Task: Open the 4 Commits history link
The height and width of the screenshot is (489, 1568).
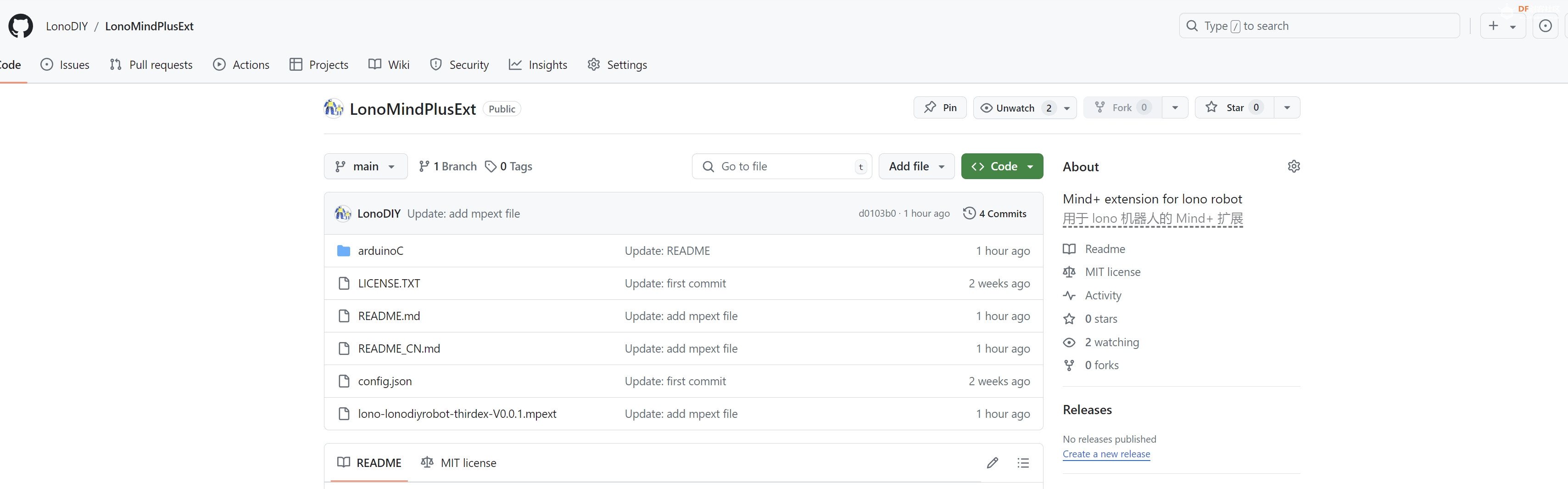Action: 994,214
